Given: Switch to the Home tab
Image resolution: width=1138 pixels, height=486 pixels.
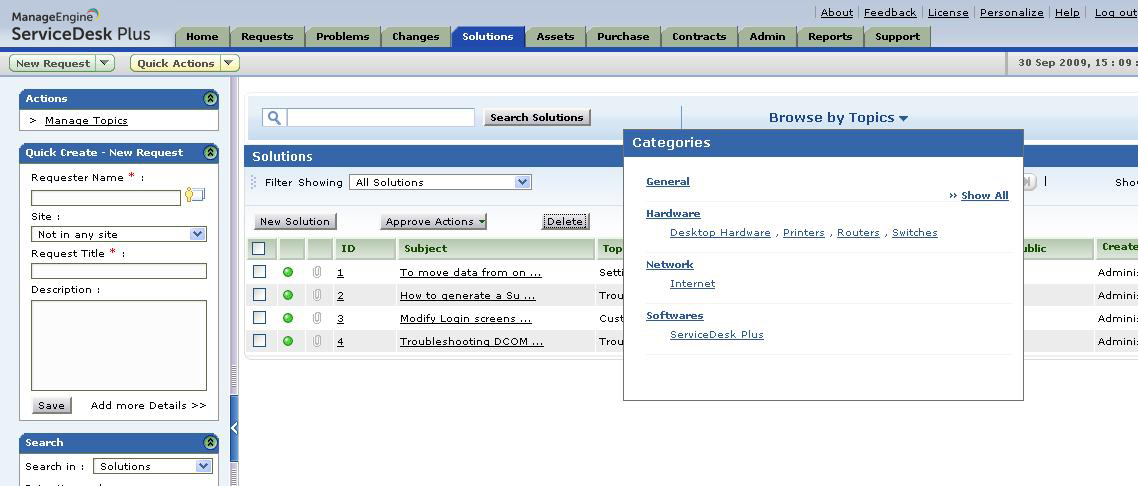Looking at the screenshot, I should pyautogui.click(x=202, y=36).
